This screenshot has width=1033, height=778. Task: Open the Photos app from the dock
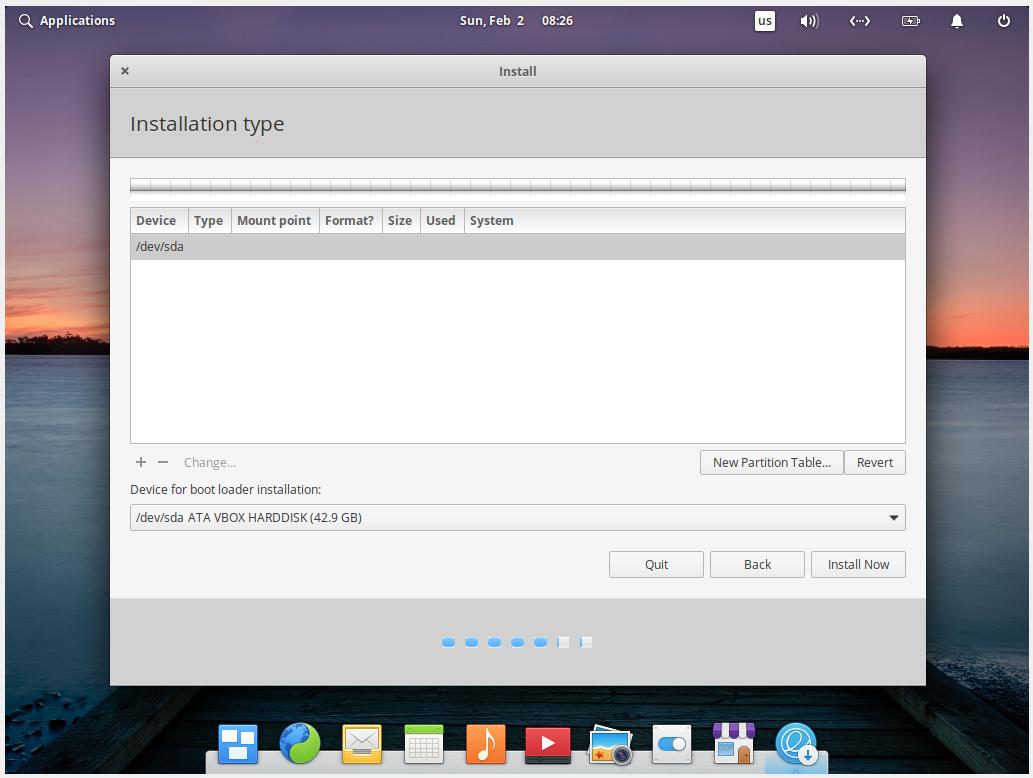[609, 744]
